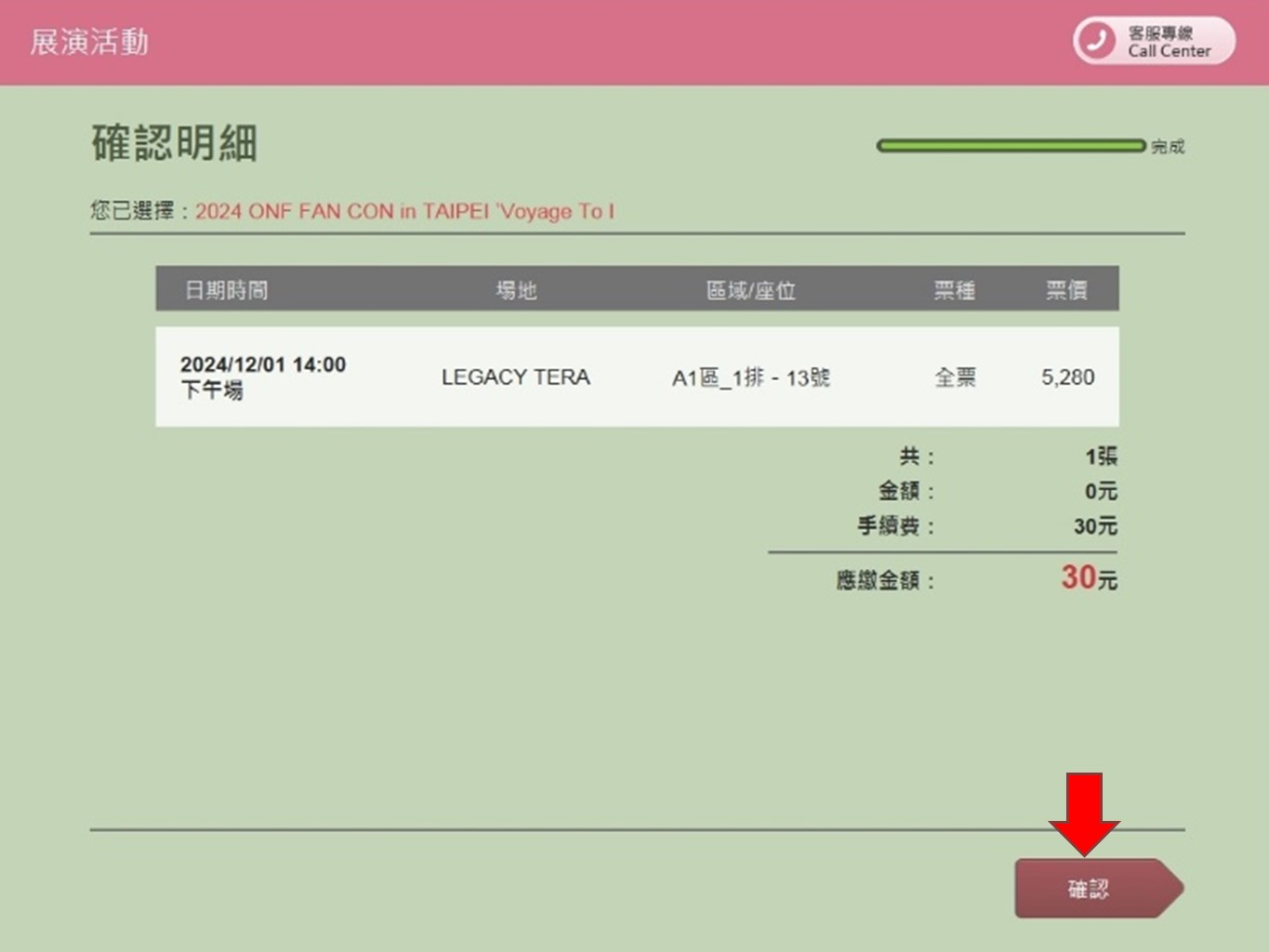1269x952 pixels.
Task: Click the phone icon in Call Center button
Action: [1098, 41]
